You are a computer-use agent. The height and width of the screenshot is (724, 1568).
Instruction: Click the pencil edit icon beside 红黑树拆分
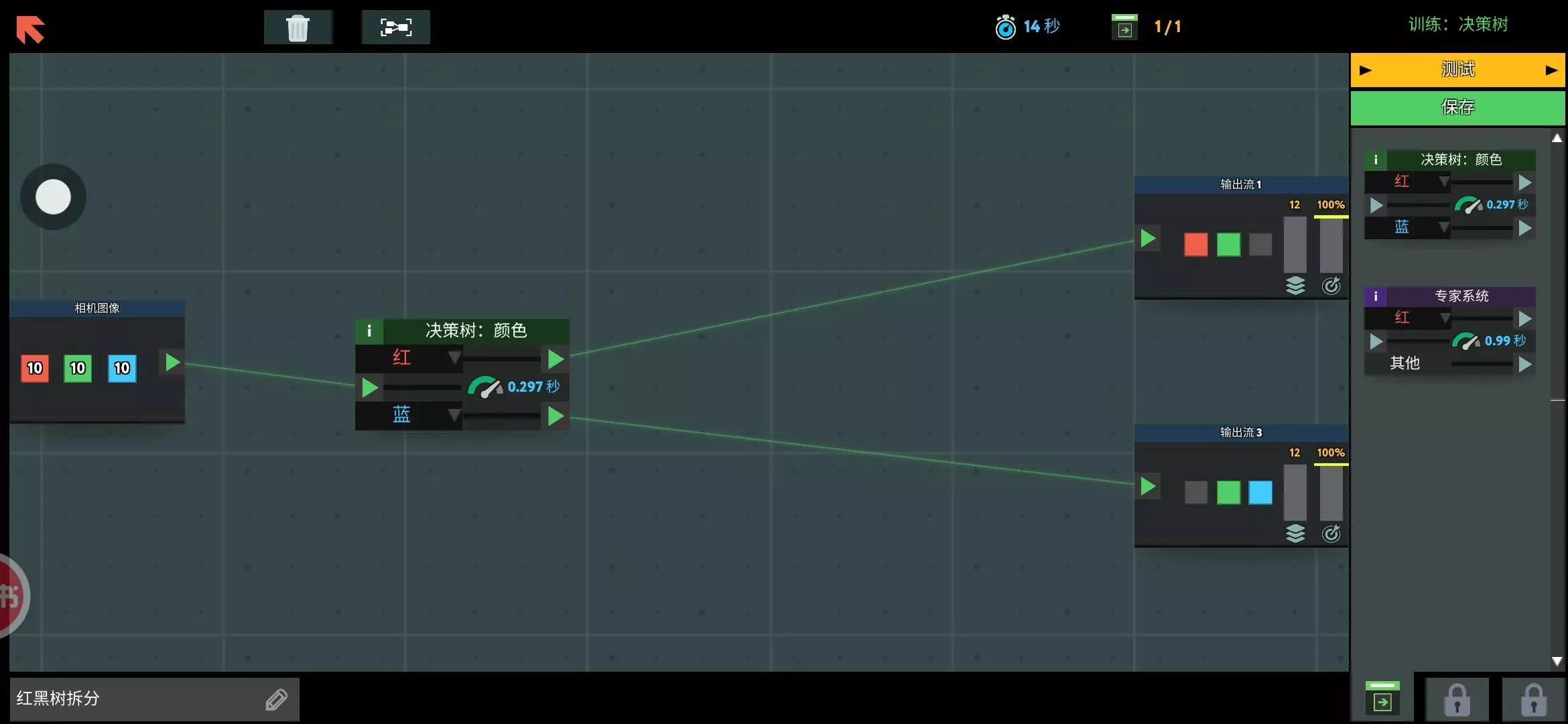tap(276, 699)
